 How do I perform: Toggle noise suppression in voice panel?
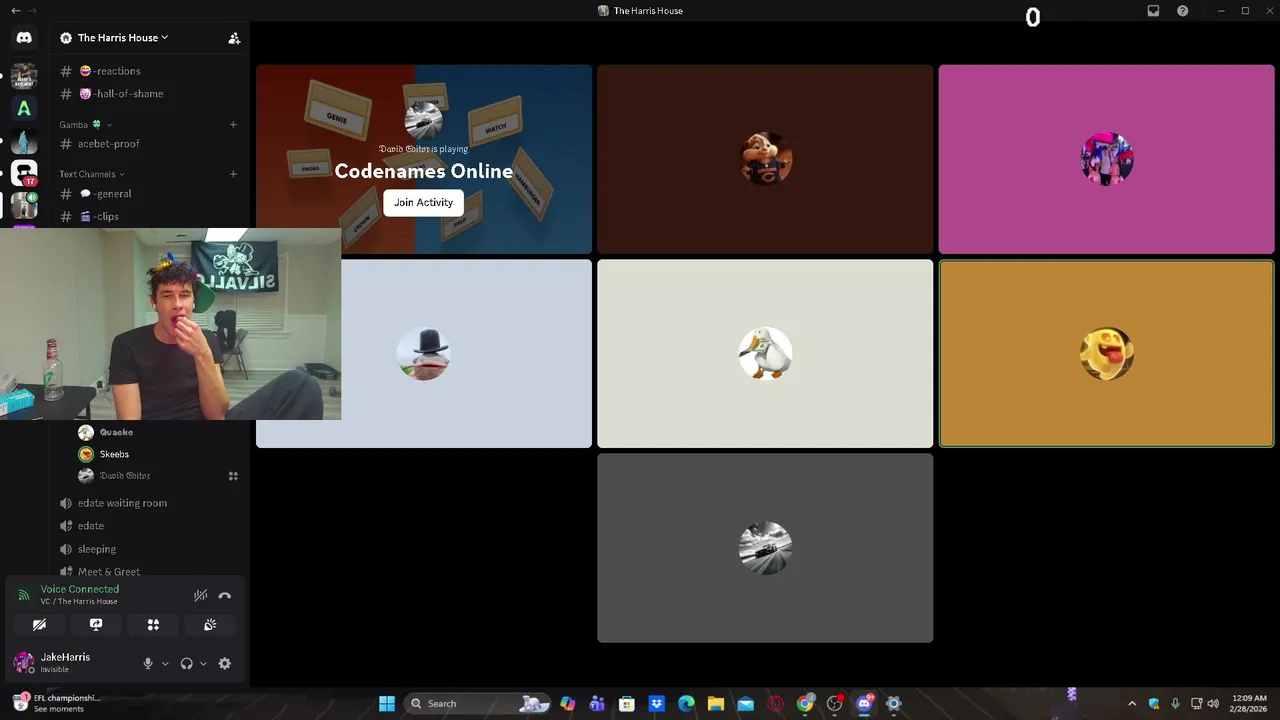200,596
